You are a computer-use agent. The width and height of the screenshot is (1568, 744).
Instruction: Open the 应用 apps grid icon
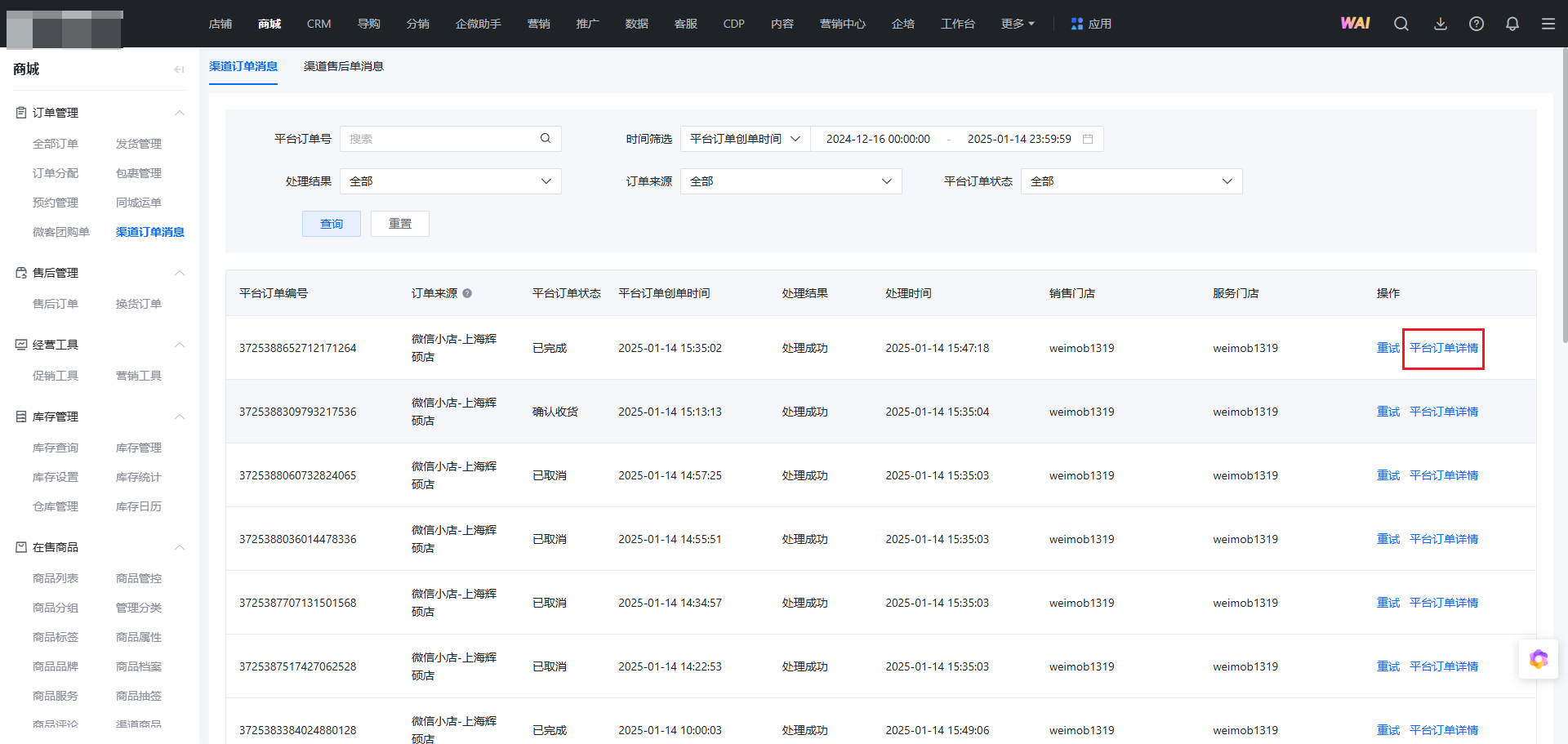coord(1077,24)
